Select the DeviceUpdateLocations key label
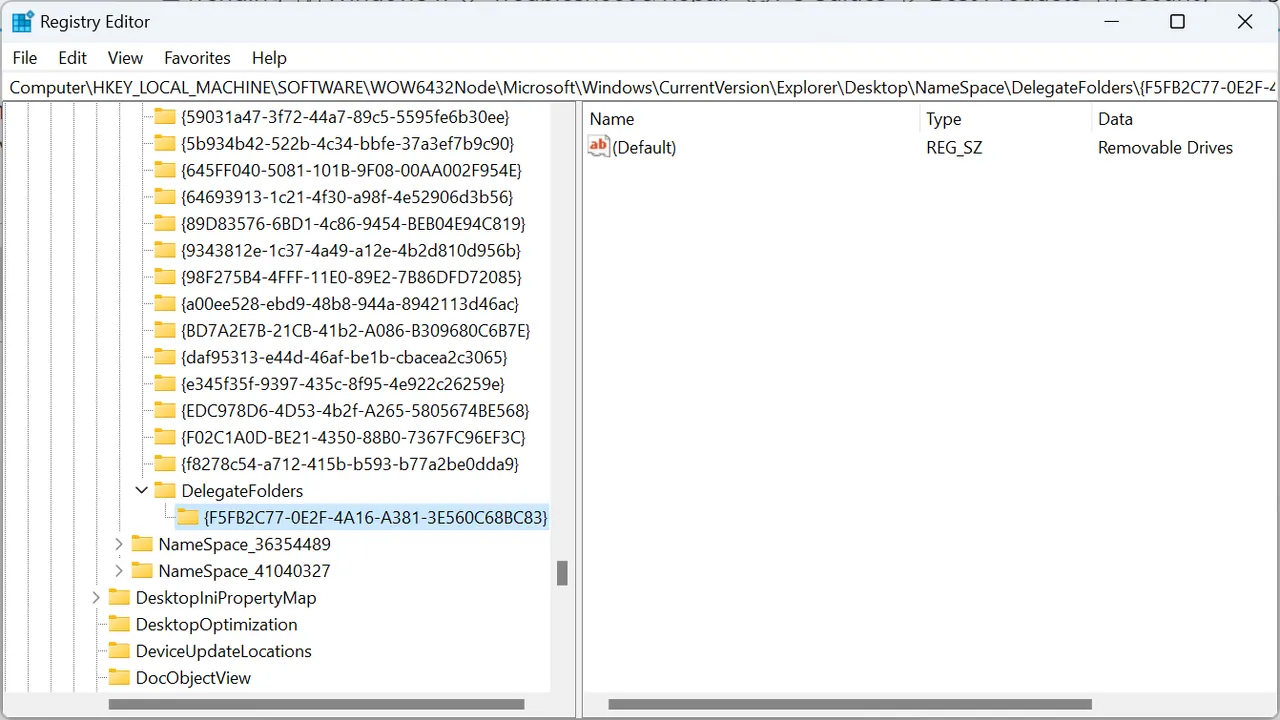1280x720 pixels. click(x=223, y=651)
